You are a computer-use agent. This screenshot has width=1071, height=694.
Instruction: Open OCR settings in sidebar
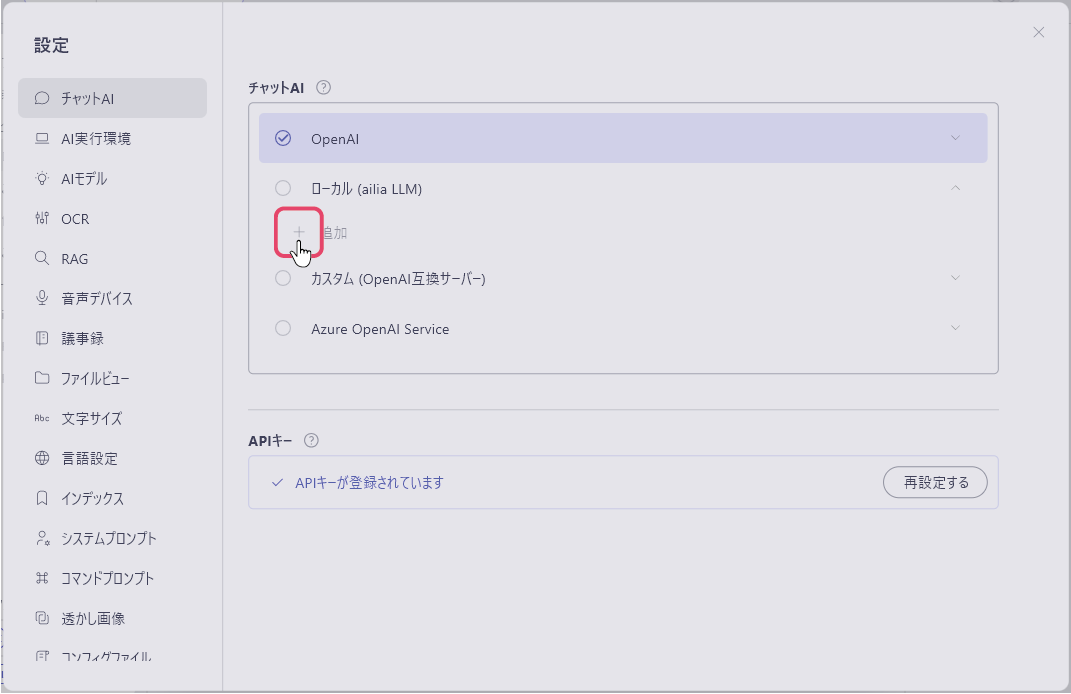pyautogui.click(x=75, y=219)
